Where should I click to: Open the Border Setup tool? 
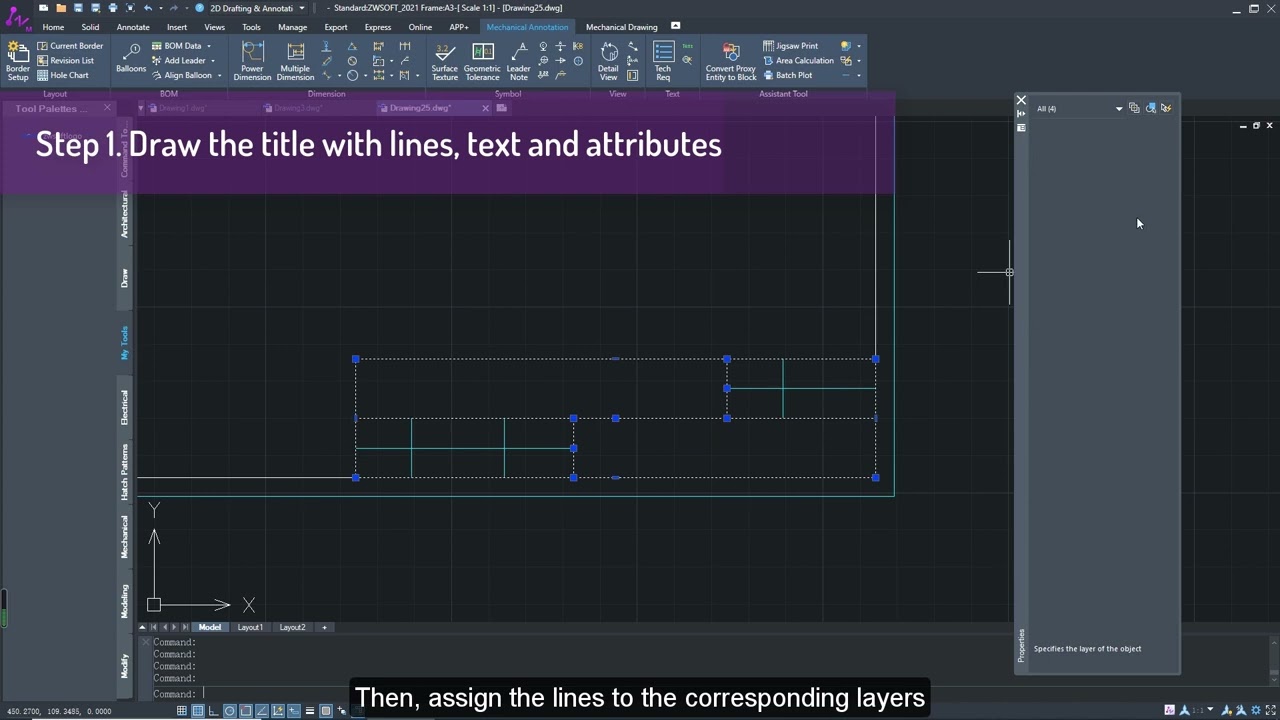(18, 61)
